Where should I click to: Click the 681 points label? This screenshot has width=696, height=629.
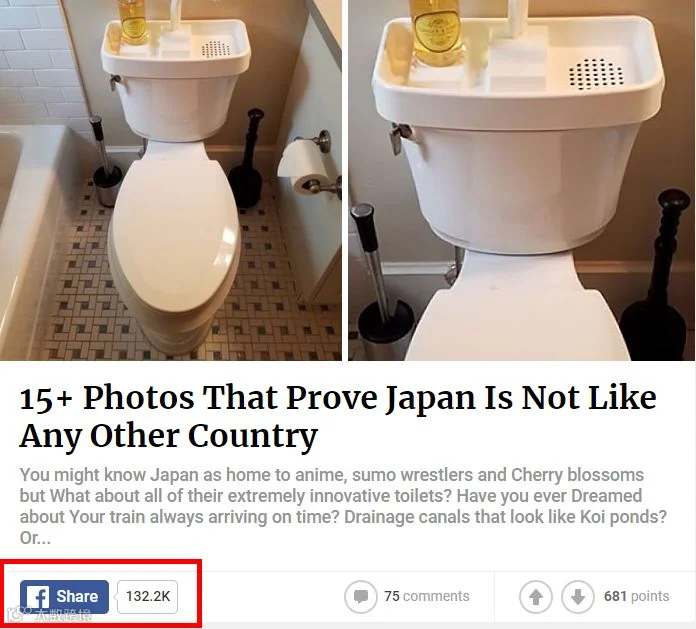(637, 596)
